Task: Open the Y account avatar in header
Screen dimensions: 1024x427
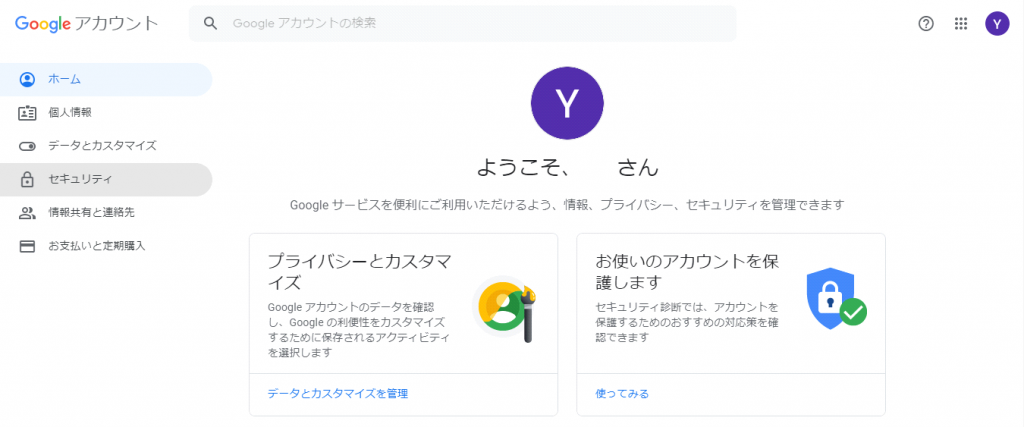Action: 997,24
